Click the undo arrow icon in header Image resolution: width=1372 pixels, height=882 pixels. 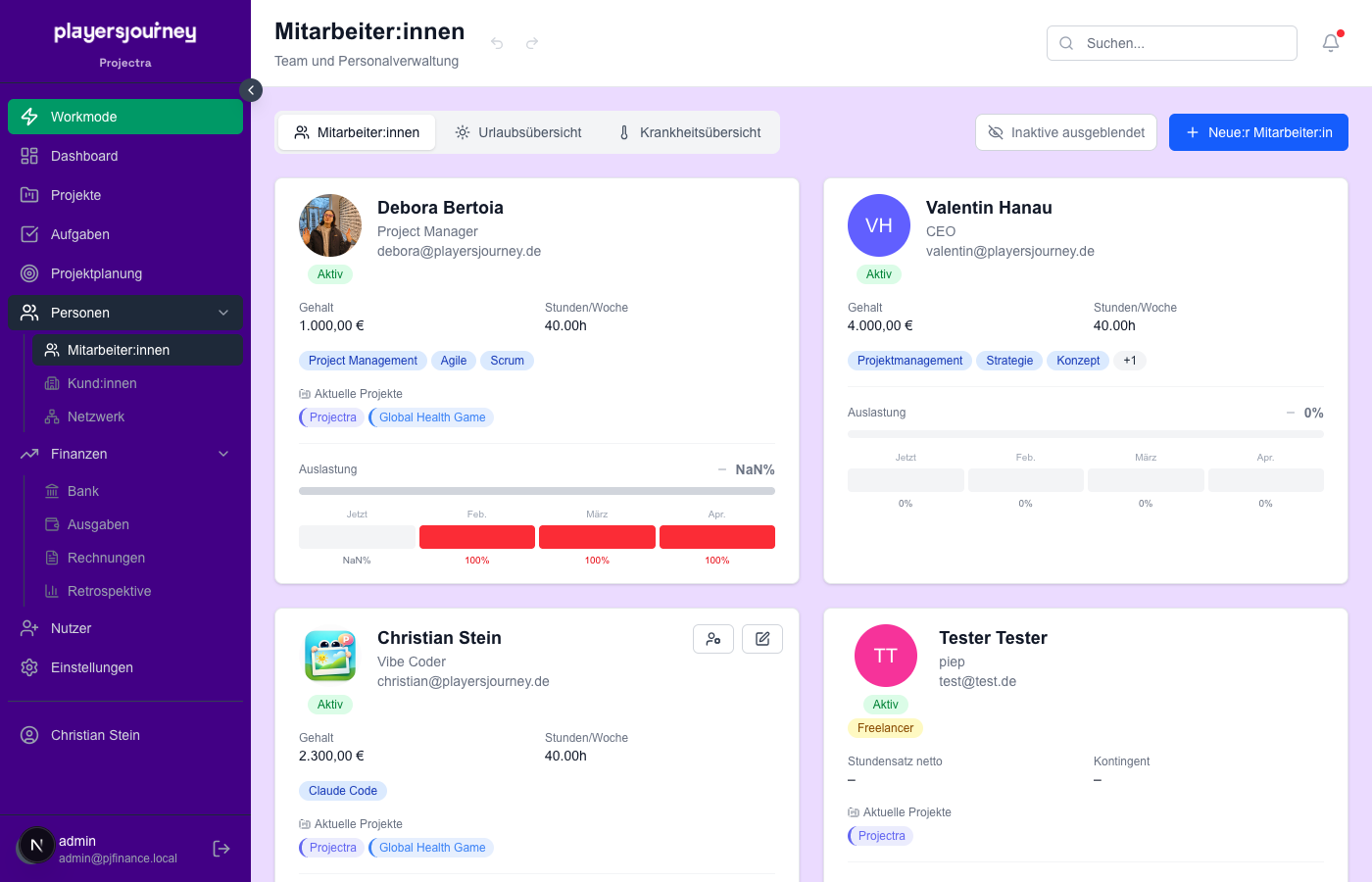tap(497, 43)
